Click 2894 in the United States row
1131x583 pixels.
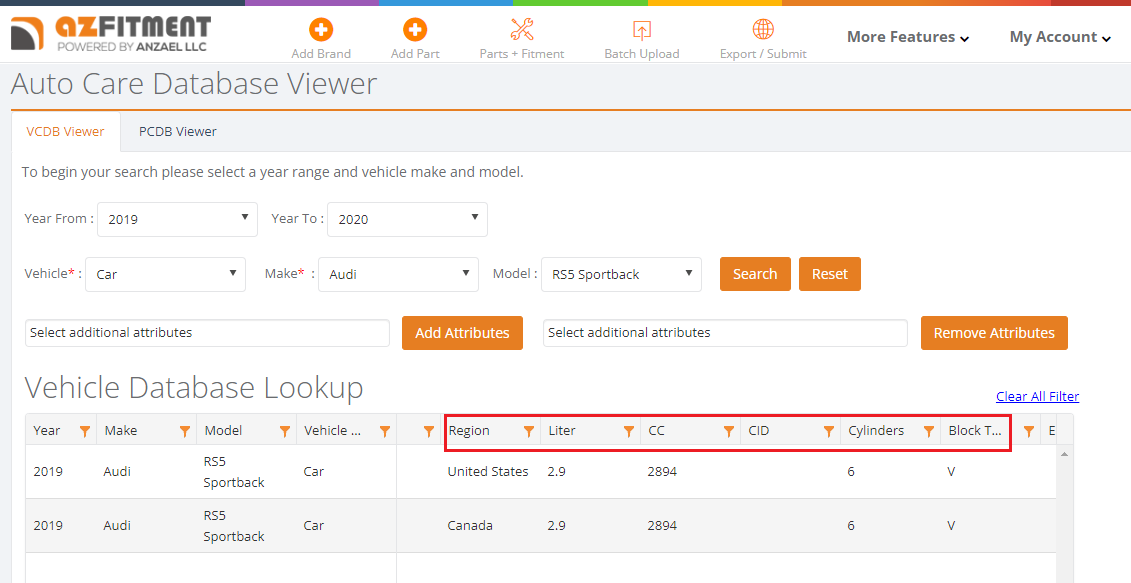point(662,471)
